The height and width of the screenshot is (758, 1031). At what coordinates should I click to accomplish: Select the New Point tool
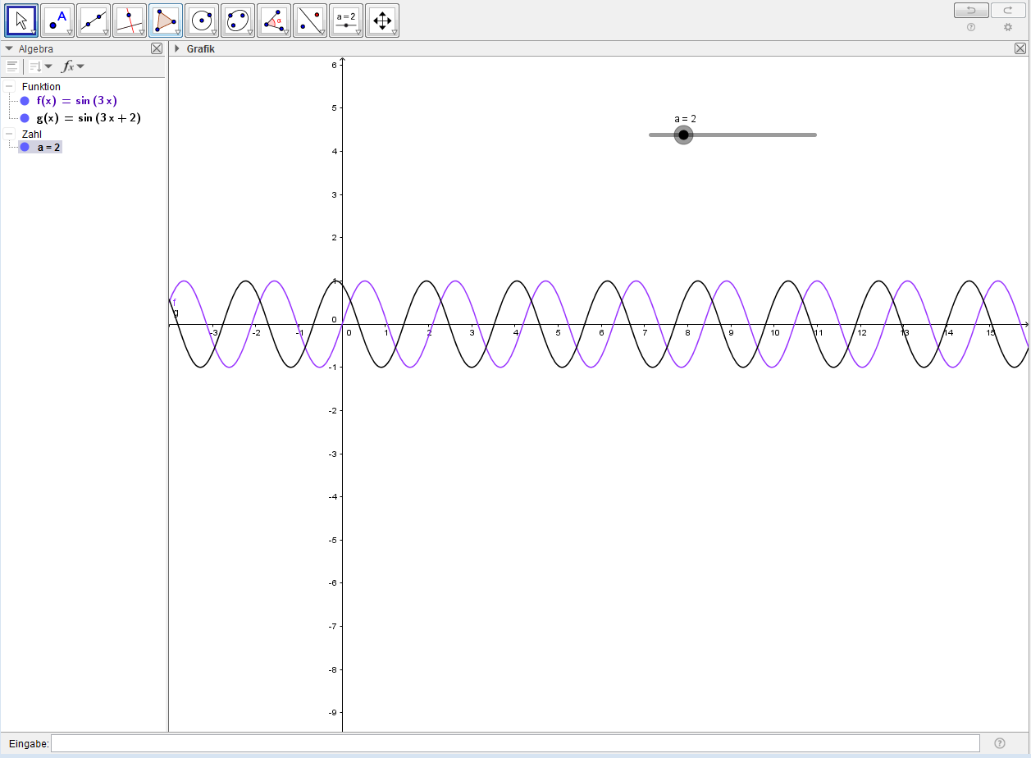(x=57, y=20)
